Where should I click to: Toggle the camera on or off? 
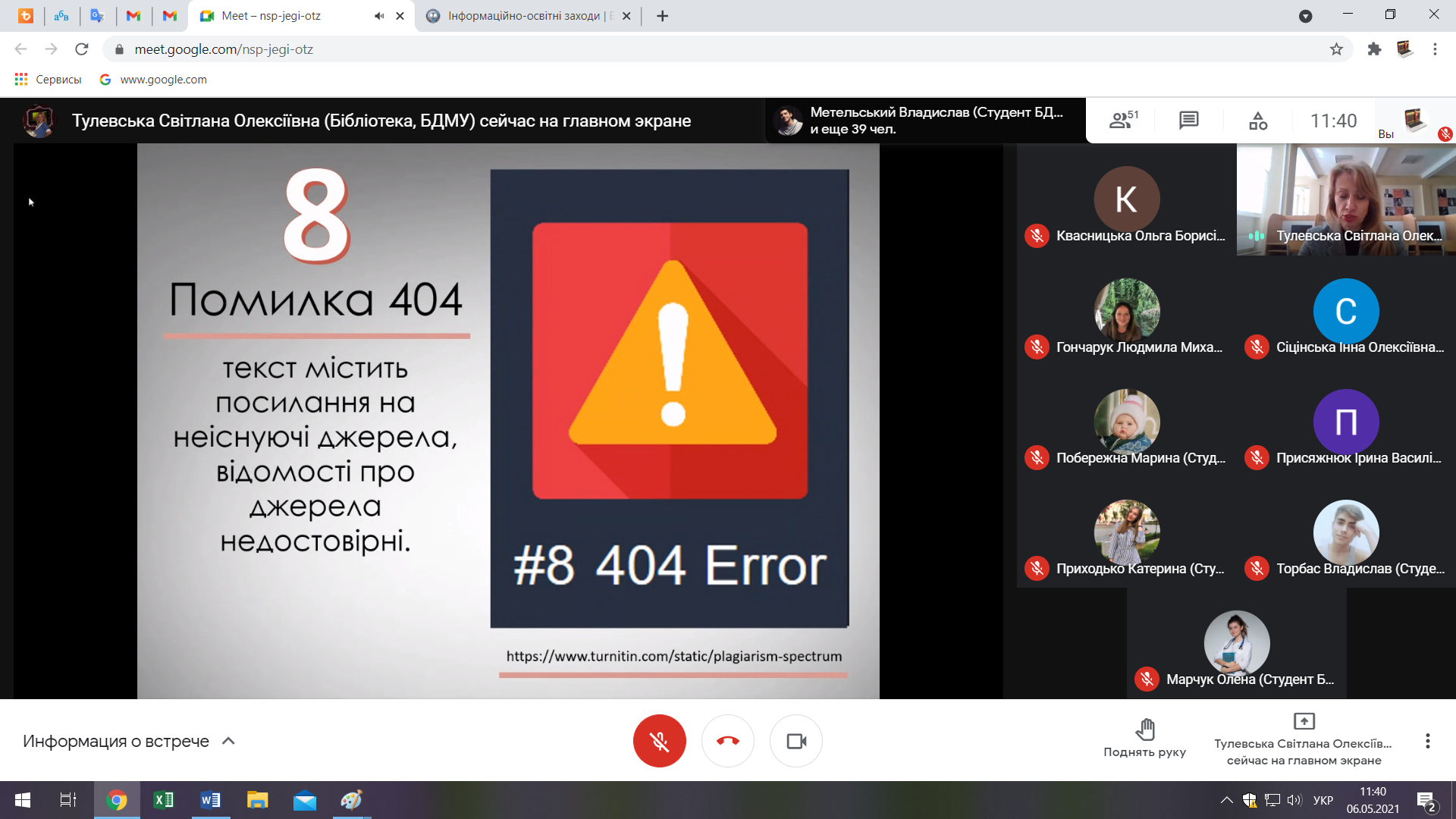click(x=795, y=741)
